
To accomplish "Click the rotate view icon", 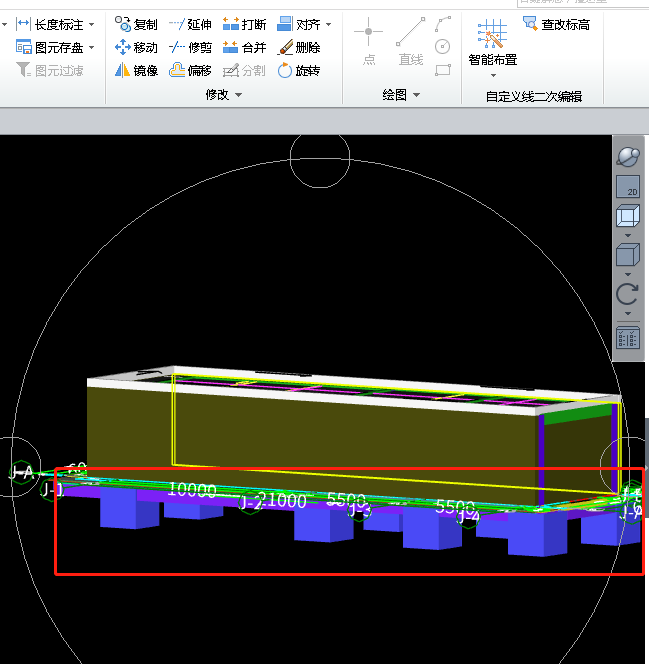I will 627,294.
